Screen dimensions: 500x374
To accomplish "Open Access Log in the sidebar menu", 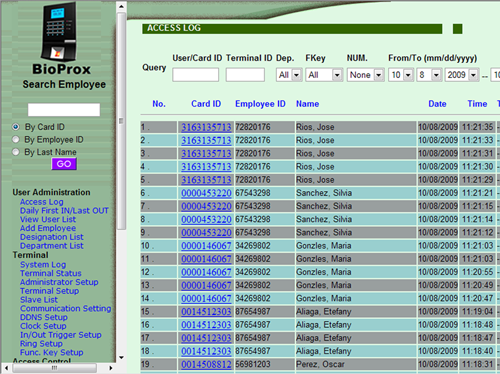I will (x=41, y=202).
